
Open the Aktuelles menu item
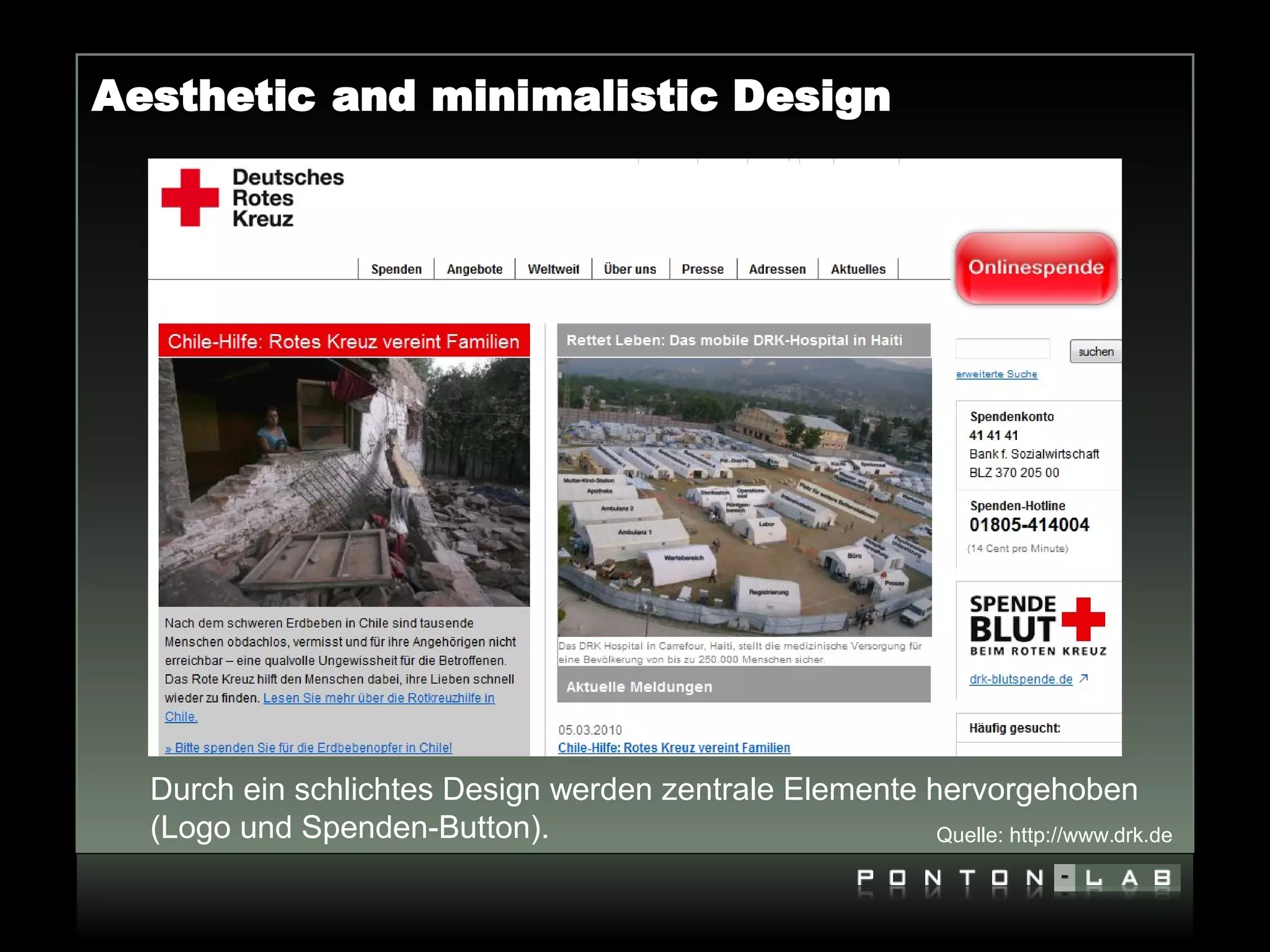858,269
